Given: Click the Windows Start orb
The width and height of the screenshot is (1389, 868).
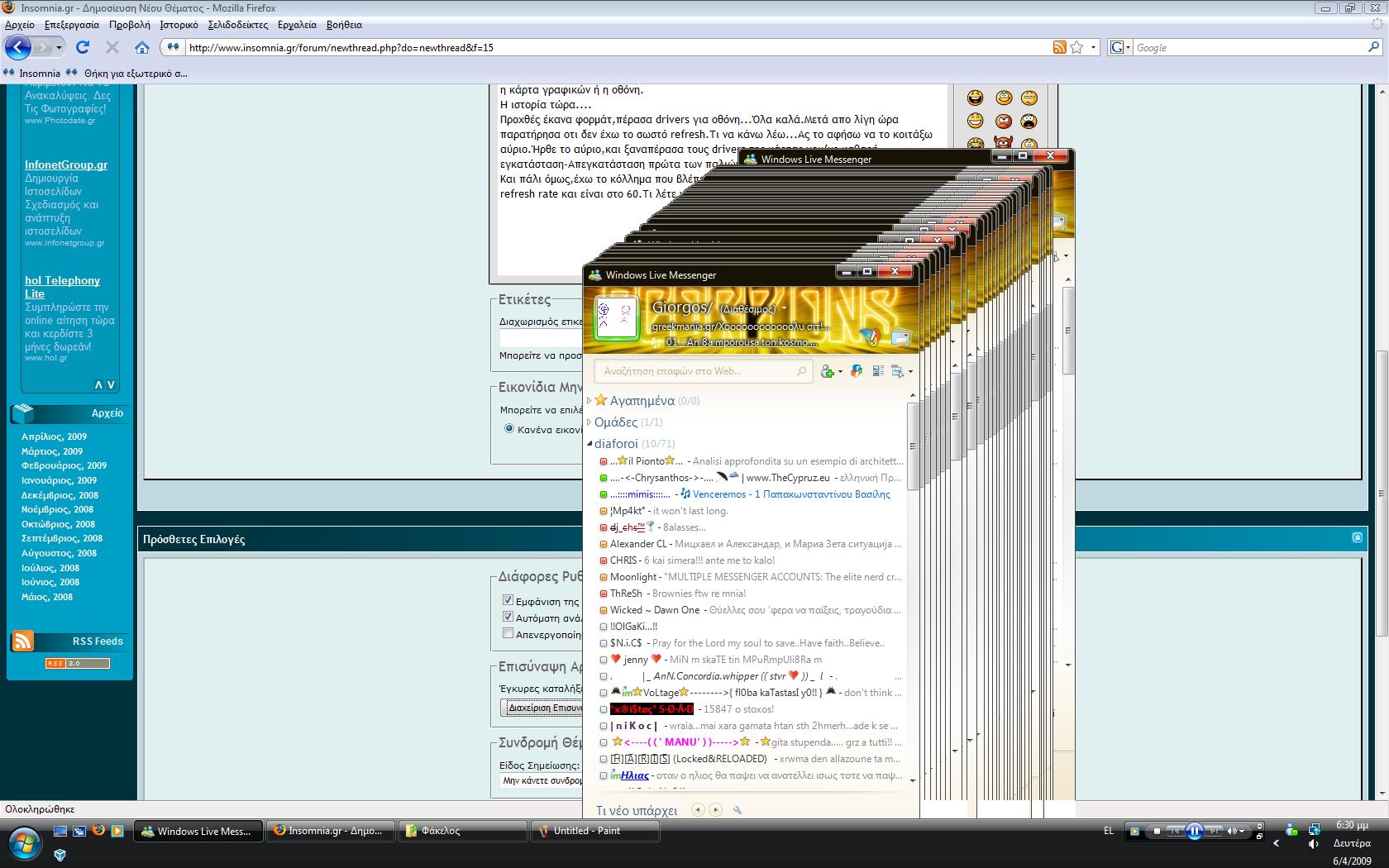Looking at the screenshot, I should click(23, 843).
